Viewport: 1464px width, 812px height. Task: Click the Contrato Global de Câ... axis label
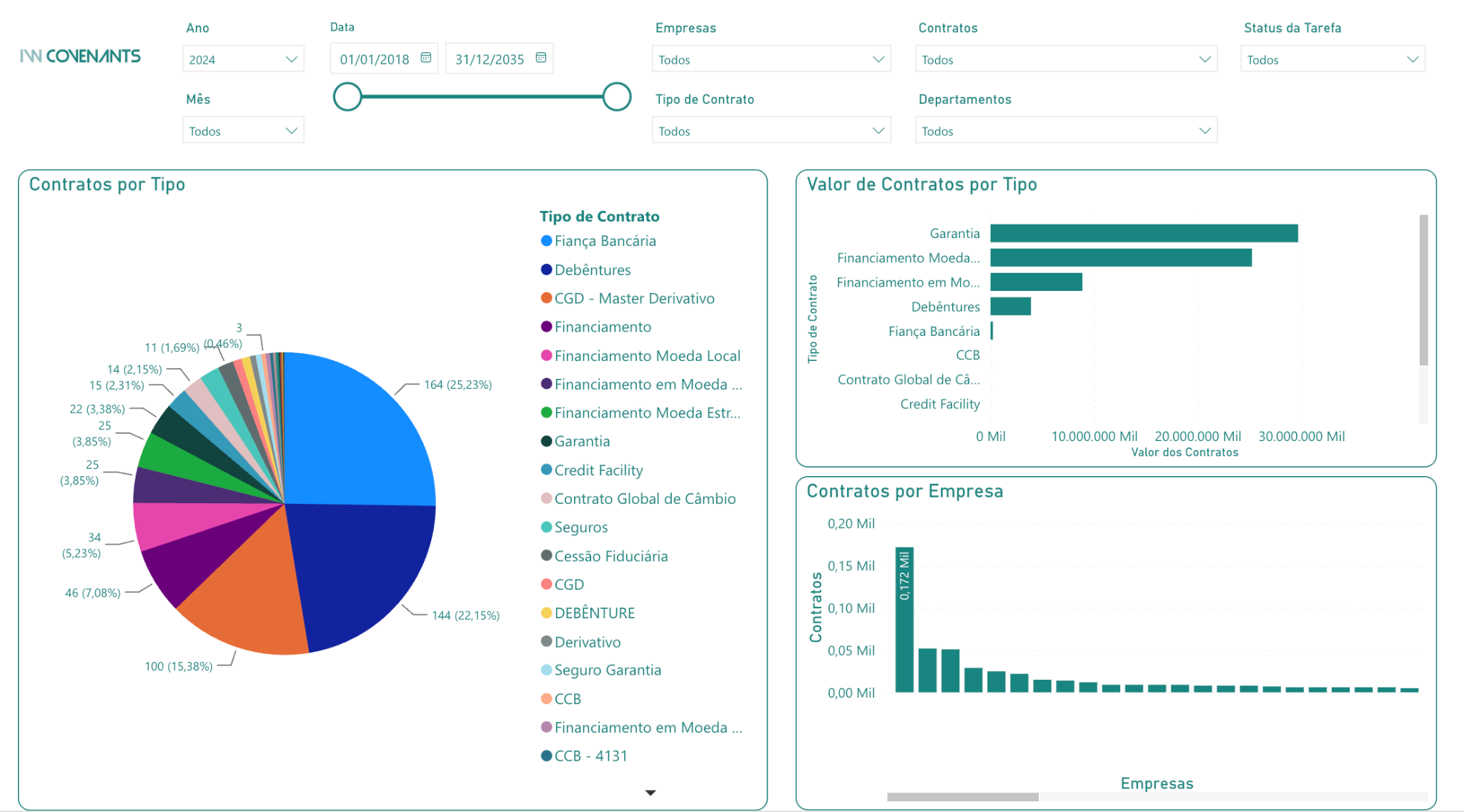coord(909,380)
